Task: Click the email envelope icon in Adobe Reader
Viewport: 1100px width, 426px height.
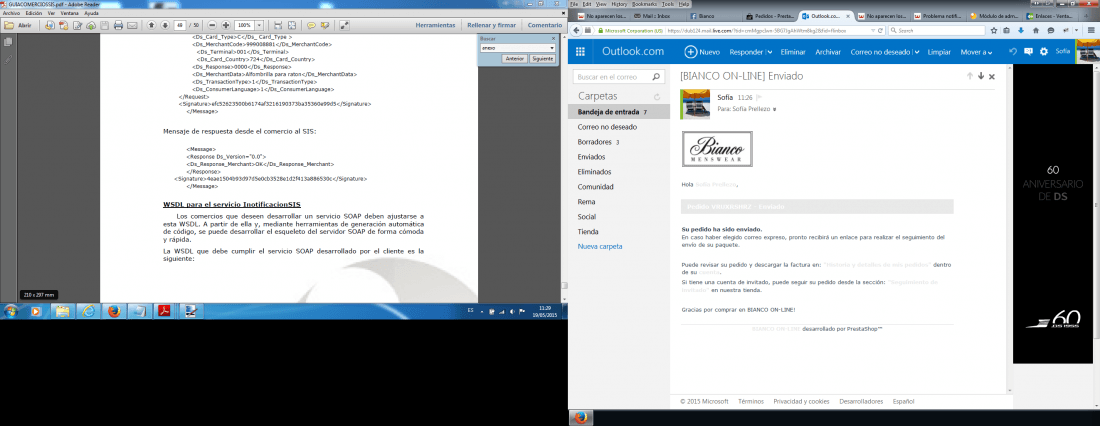Action: (132, 25)
